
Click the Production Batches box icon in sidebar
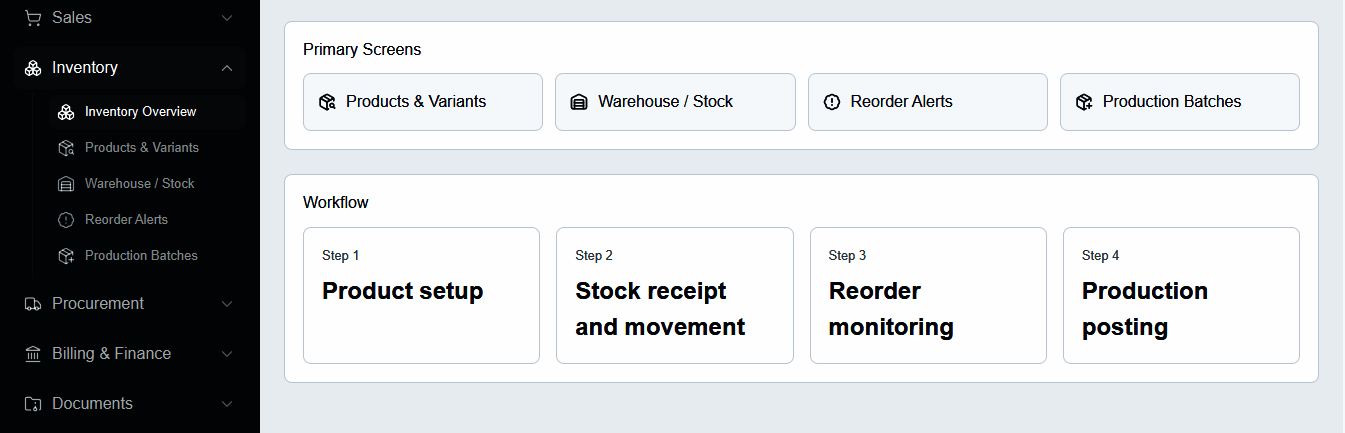[x=66, y=256]
